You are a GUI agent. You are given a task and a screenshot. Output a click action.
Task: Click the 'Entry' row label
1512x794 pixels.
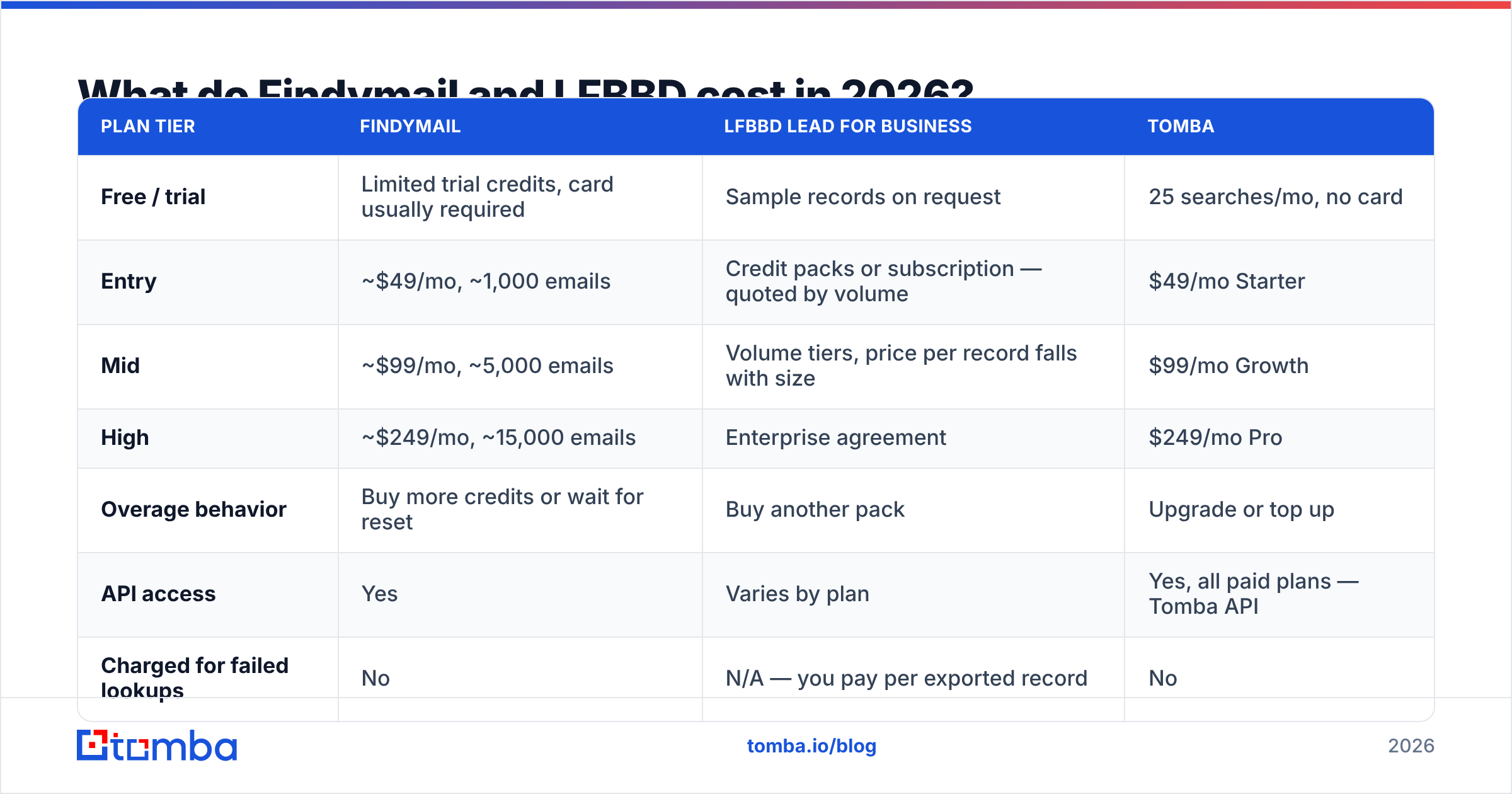coord(129,282)
